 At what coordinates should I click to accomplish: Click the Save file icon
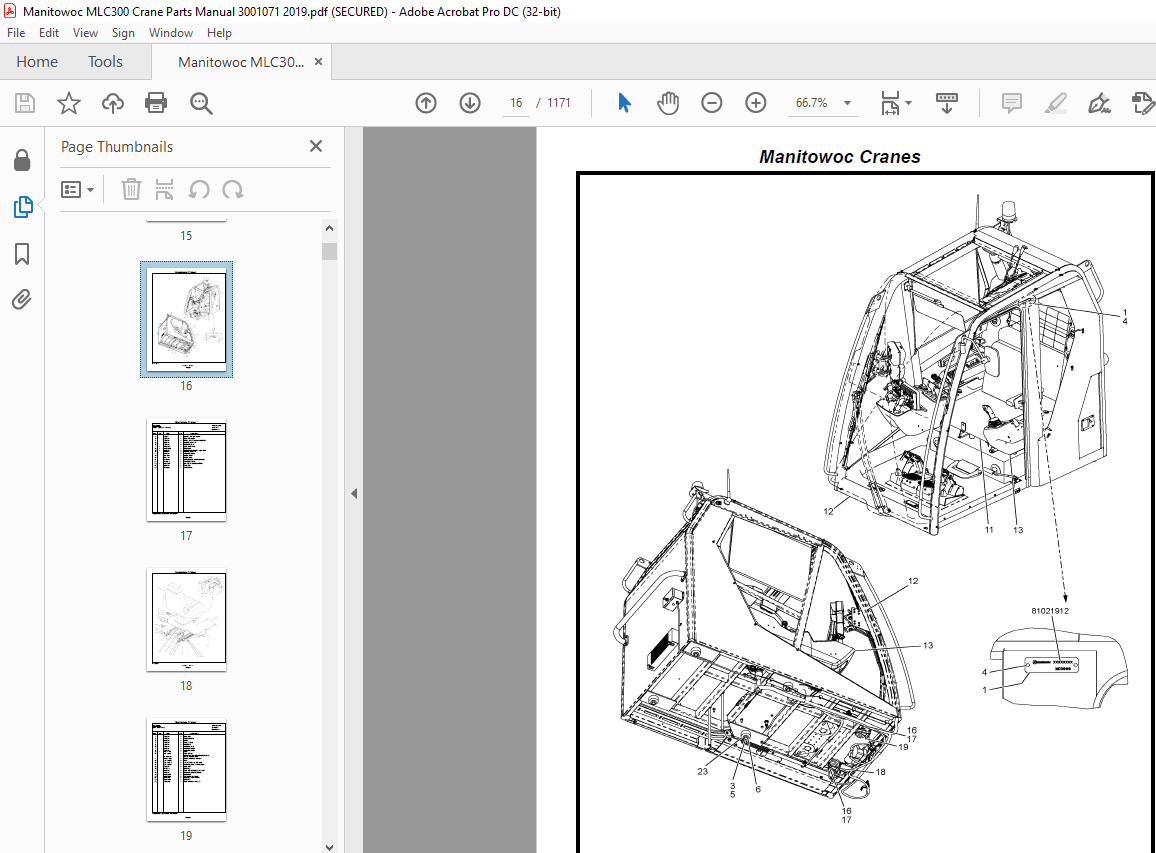click(x=25, y=103)
